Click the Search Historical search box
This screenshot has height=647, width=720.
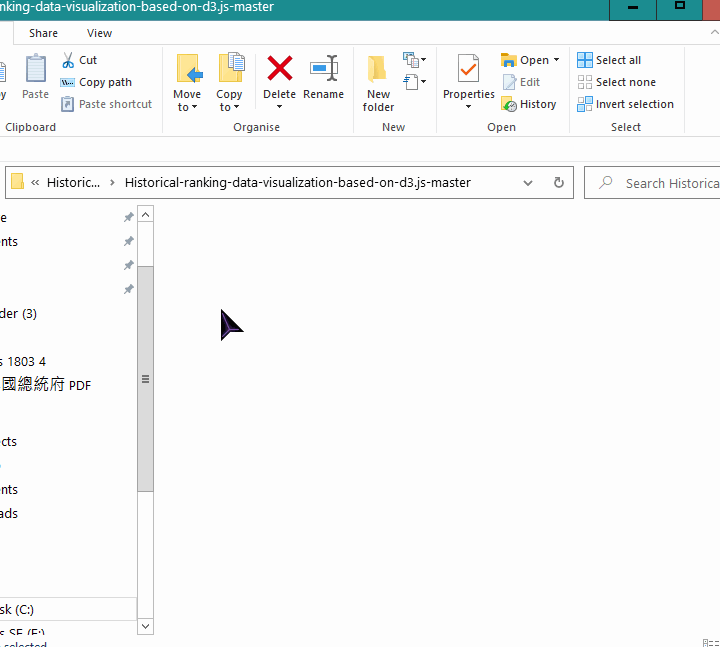click(652, 183)
